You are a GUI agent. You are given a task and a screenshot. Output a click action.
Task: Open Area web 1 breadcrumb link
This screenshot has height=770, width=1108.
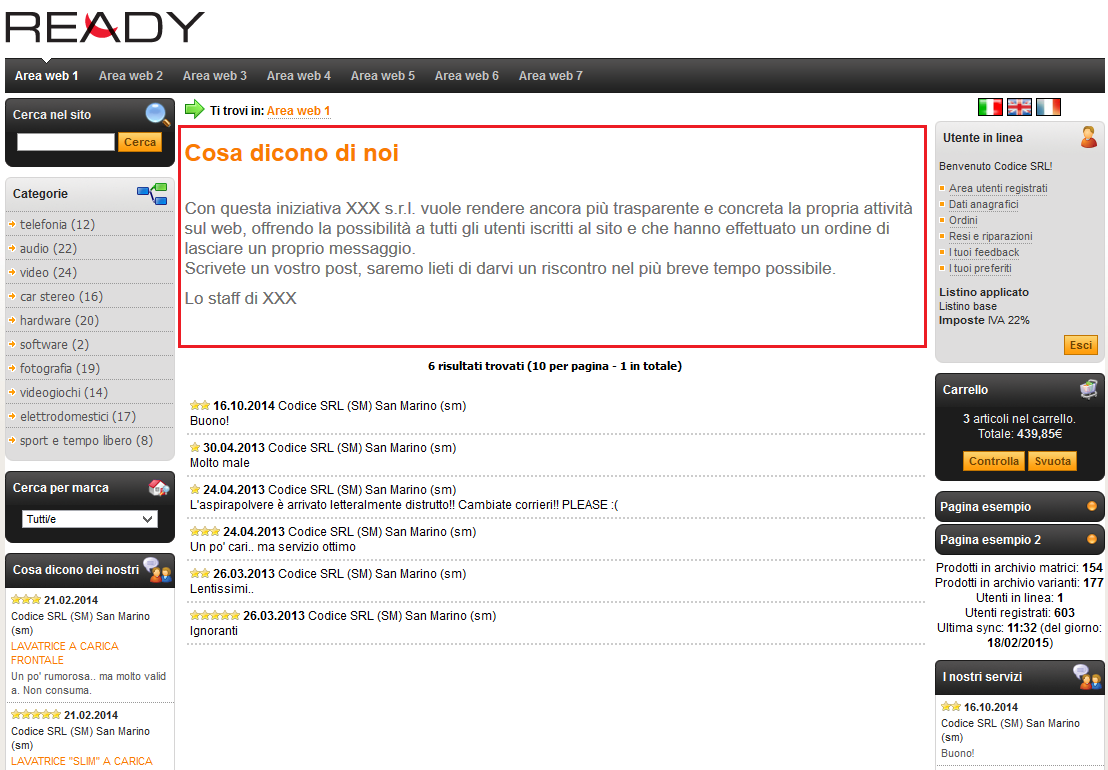point(299,111)
